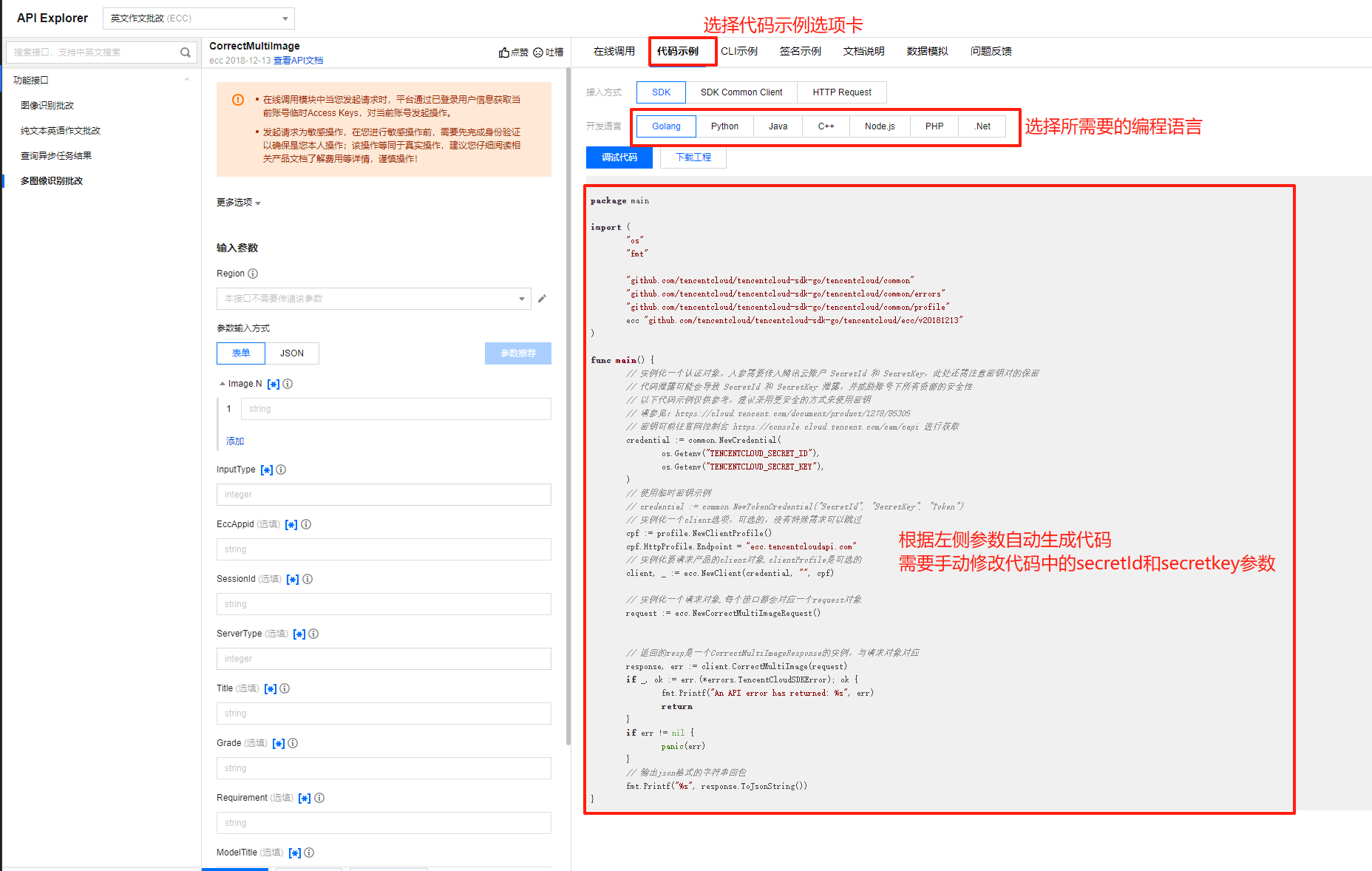Click the thumbs-up 点赞 icon
Viewport: 1372px width, 871px height.
click(503, 52)
